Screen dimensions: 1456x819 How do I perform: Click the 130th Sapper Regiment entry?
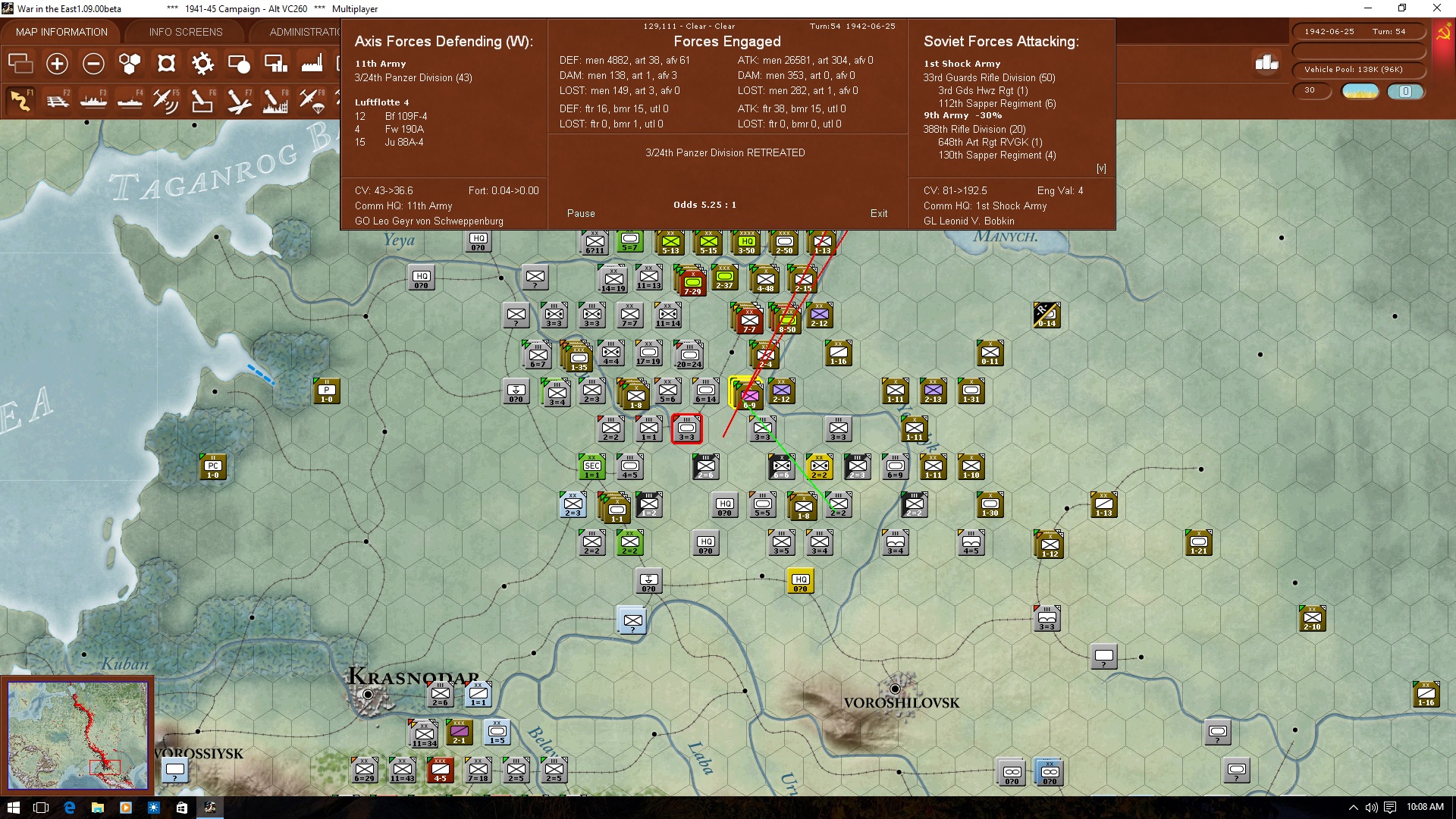coord(997,155)
